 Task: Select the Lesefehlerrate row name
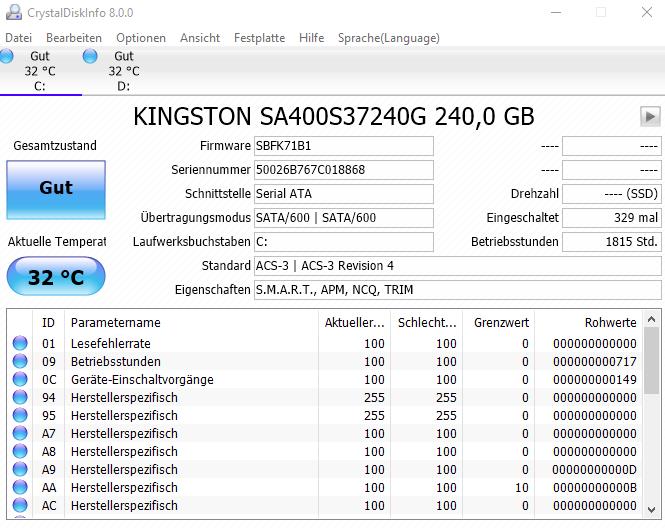(111, 343)
